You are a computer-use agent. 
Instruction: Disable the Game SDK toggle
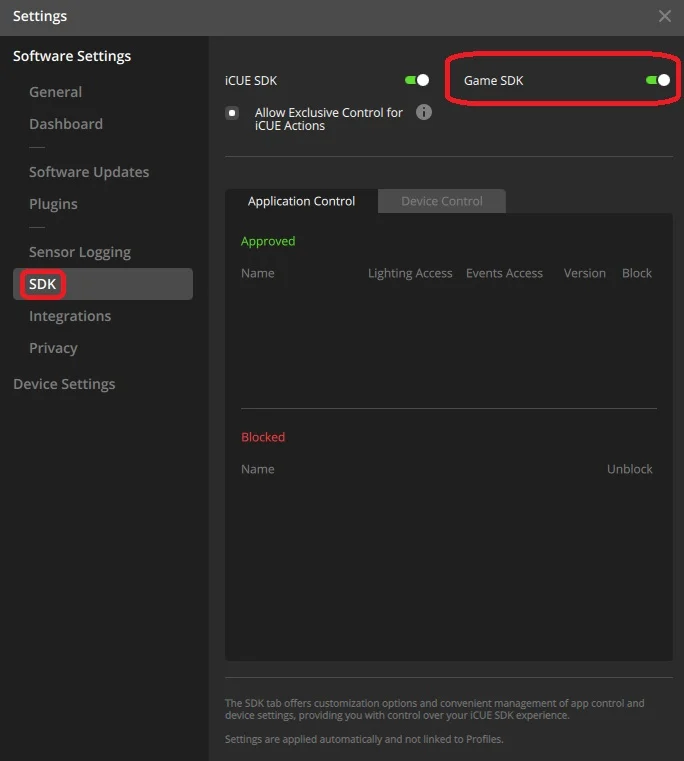pyautogui.click(x=657, y=80)
